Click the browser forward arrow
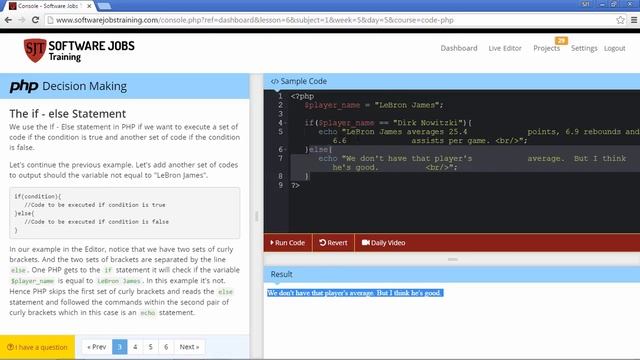 pos(22,20)
